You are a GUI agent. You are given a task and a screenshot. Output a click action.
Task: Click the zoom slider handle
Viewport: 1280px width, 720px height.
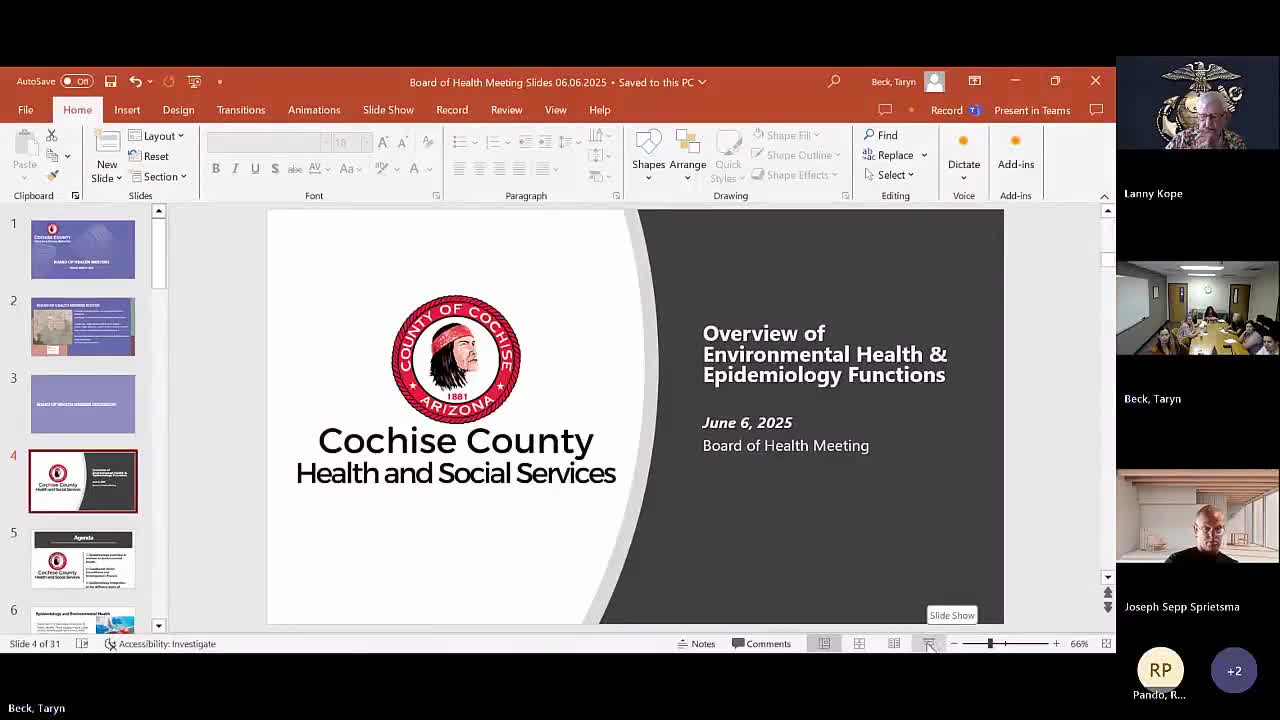point(990,644)
